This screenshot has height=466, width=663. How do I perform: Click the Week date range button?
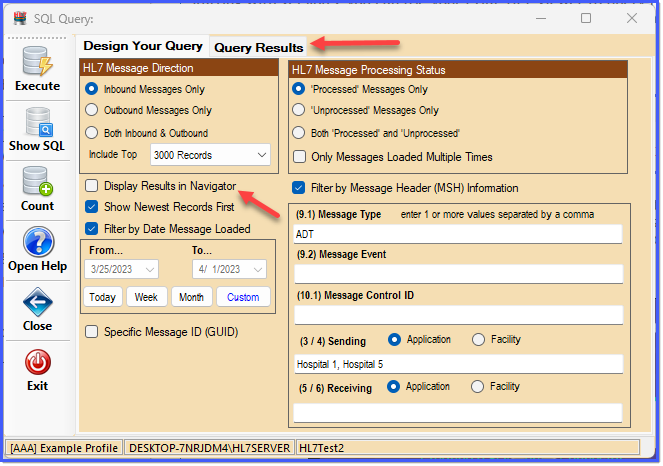146,297
